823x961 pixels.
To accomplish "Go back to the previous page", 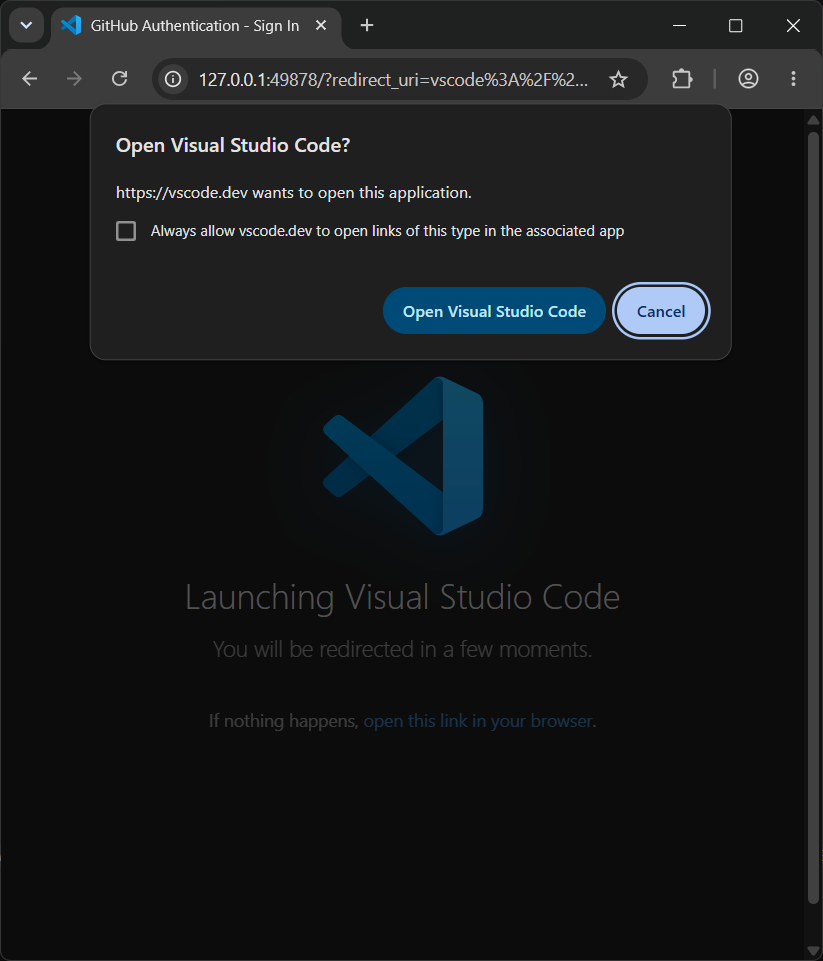I will (29, 78).
